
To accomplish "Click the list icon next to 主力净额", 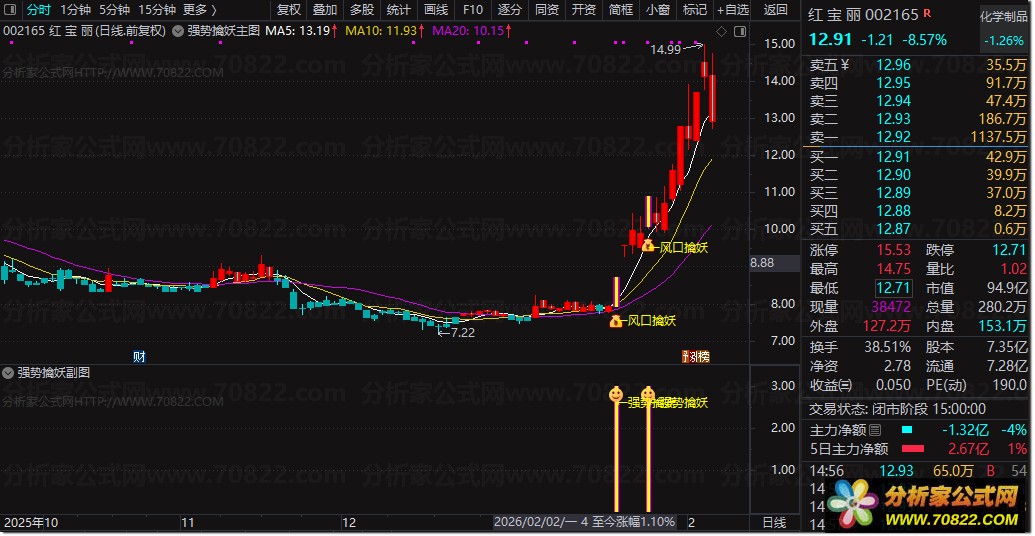I will (x=875, y=430).
